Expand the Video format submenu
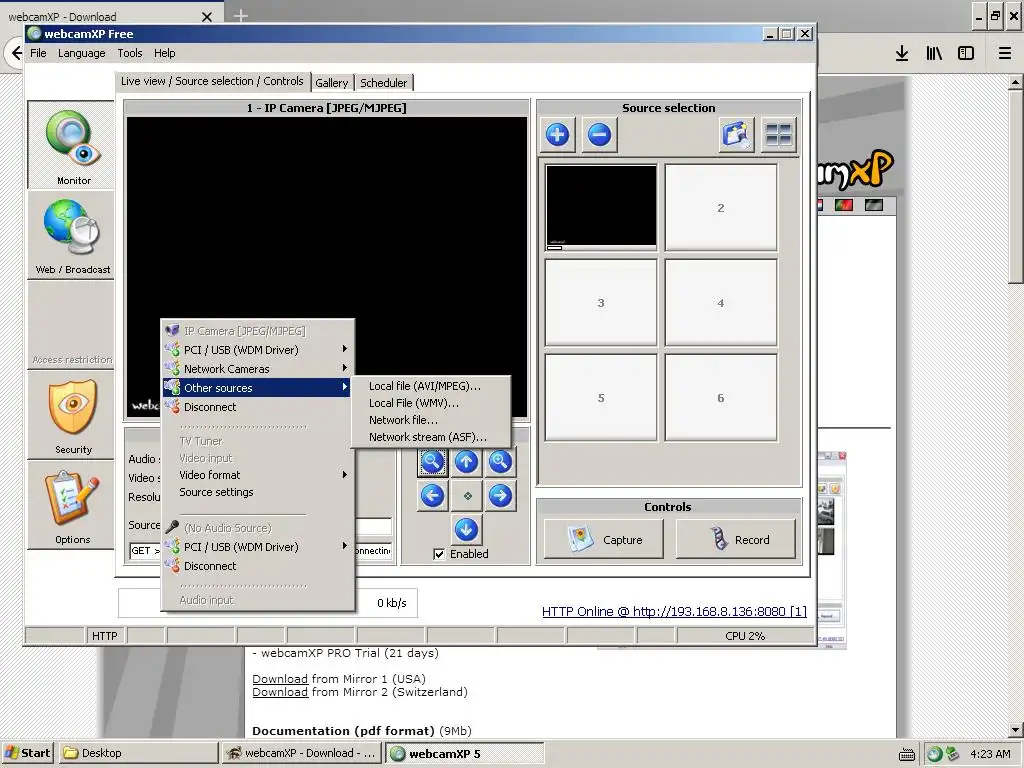 pyautogui.click(x=258, y=475)
